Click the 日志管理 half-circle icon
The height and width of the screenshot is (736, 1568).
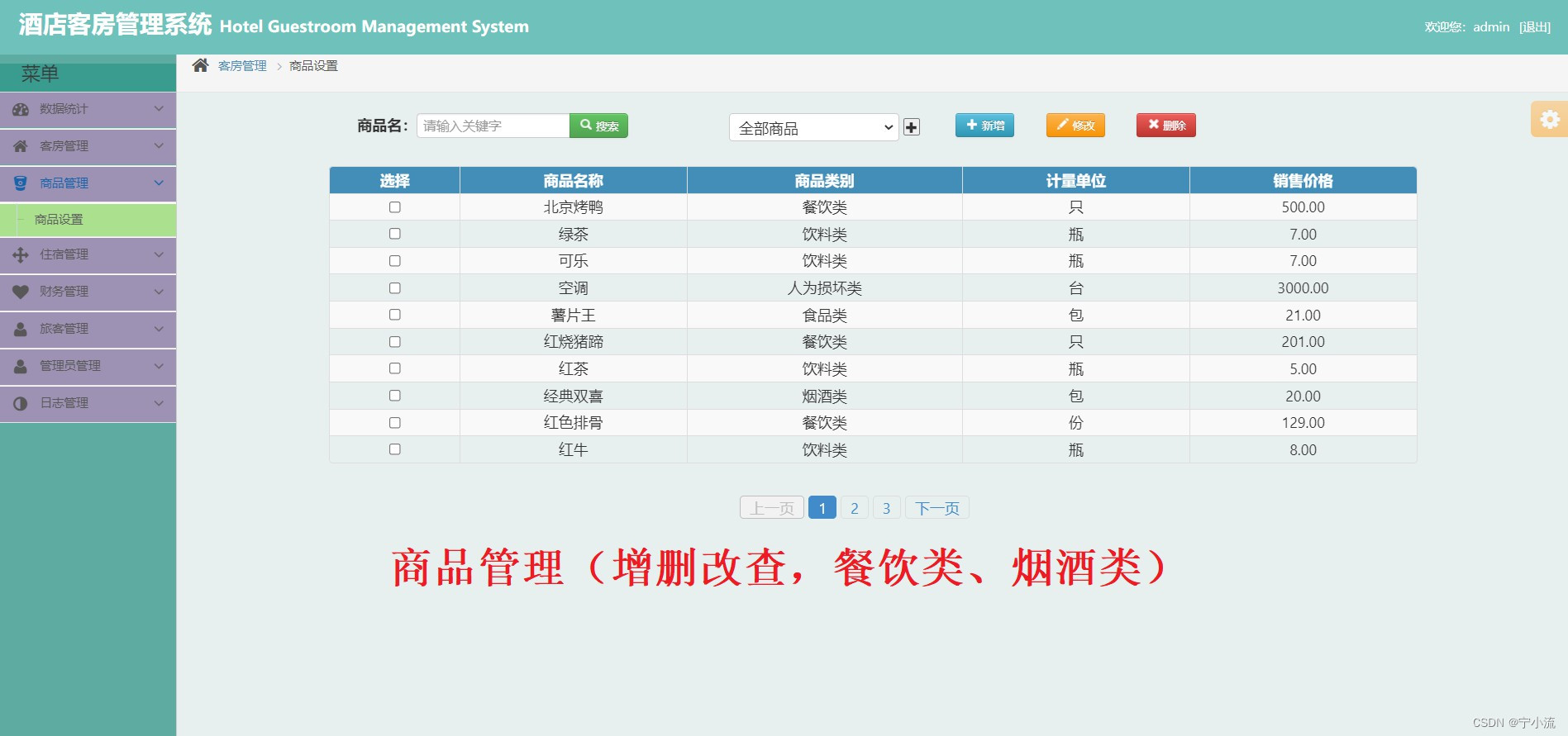(x=21, y=403)
